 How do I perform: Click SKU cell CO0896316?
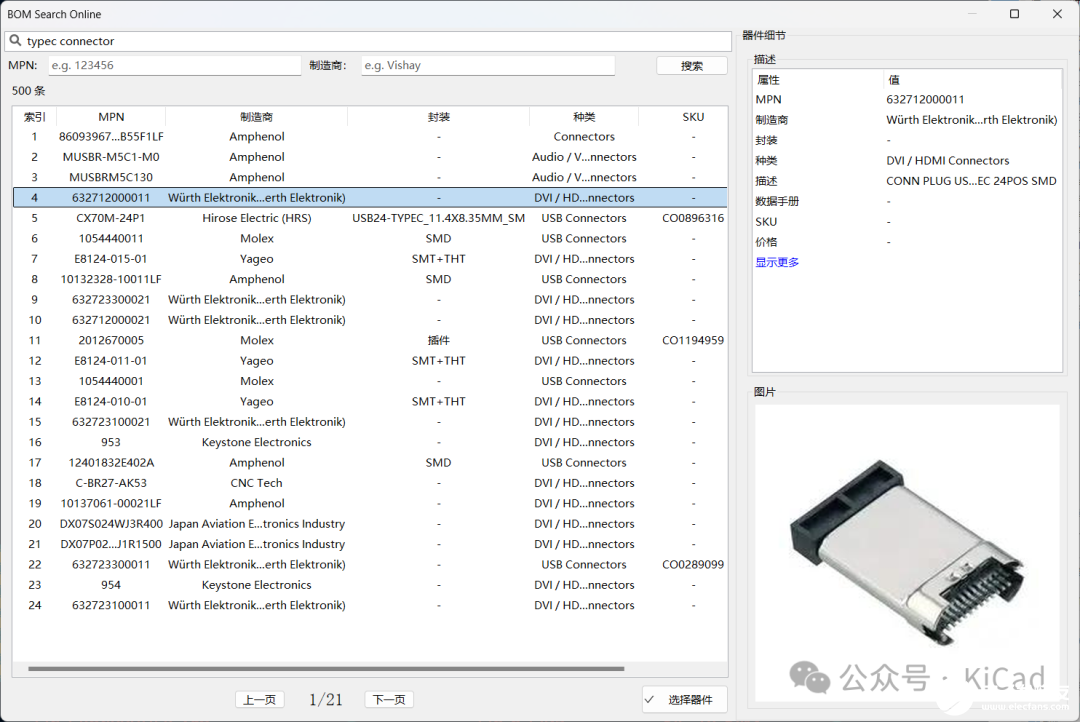click(693, 218)
